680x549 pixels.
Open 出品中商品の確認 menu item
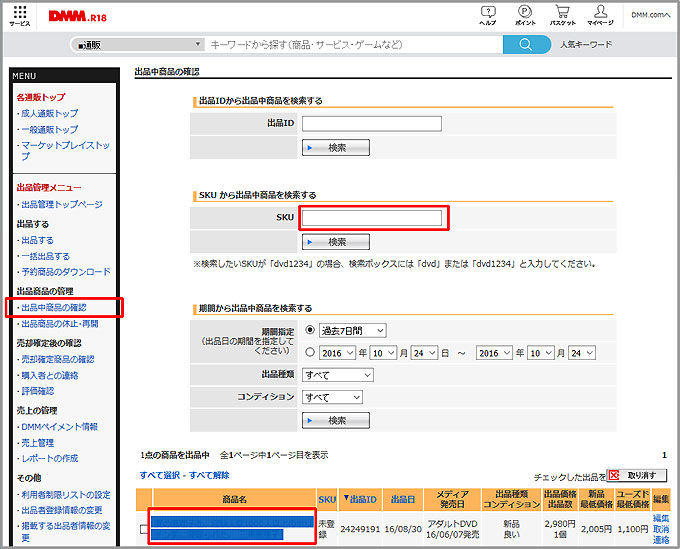click(54, 307)
